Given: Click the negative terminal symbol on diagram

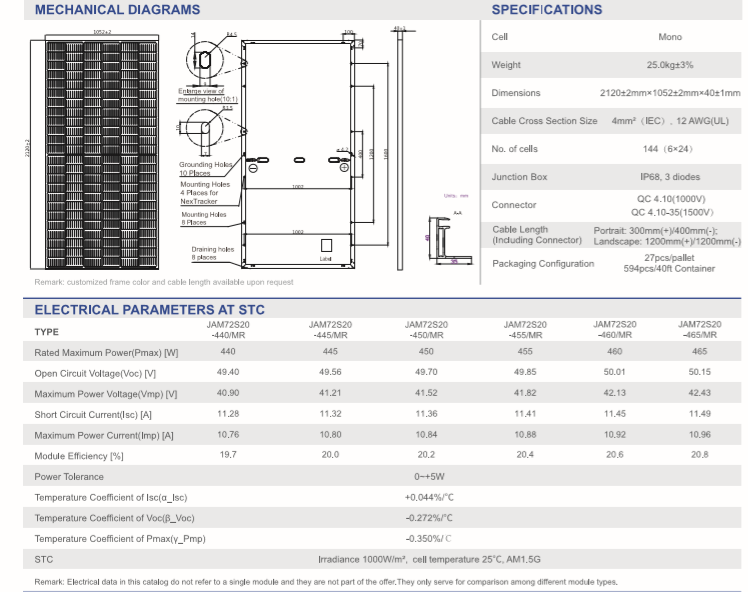Looking at the screenshot, I should [x=253, y=168].
